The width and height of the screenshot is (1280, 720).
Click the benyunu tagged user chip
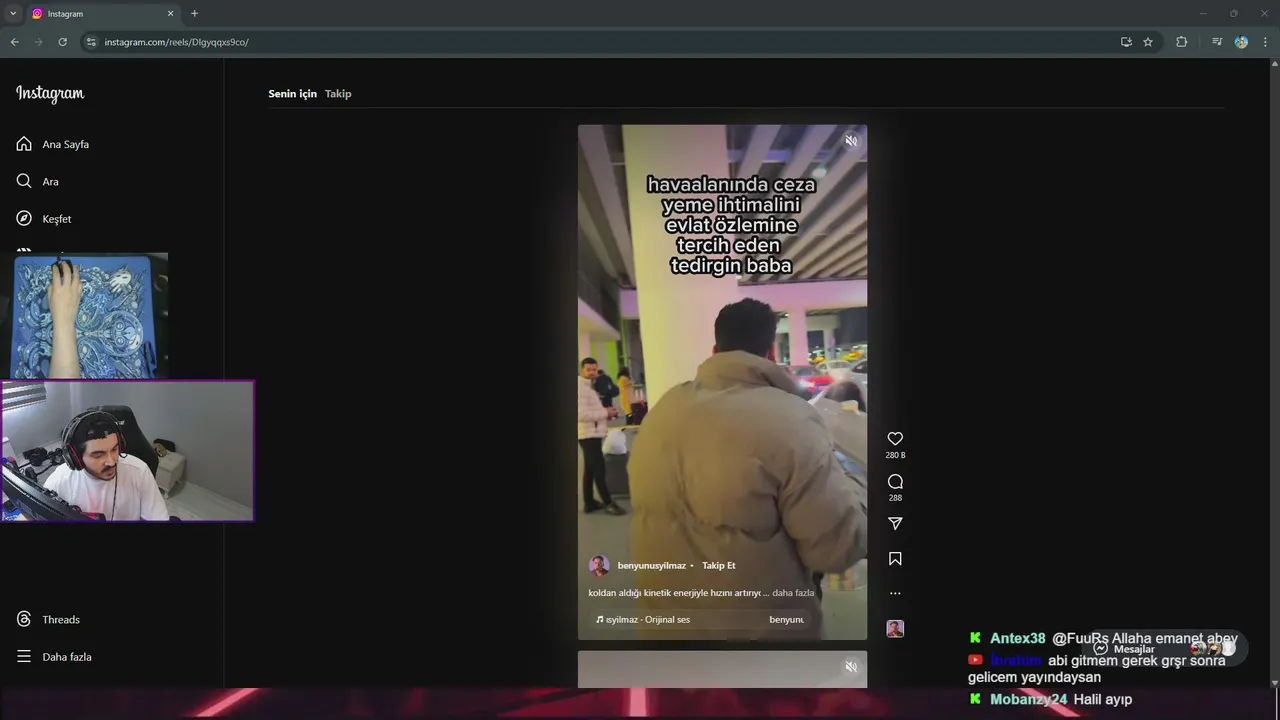click(786, 619)
